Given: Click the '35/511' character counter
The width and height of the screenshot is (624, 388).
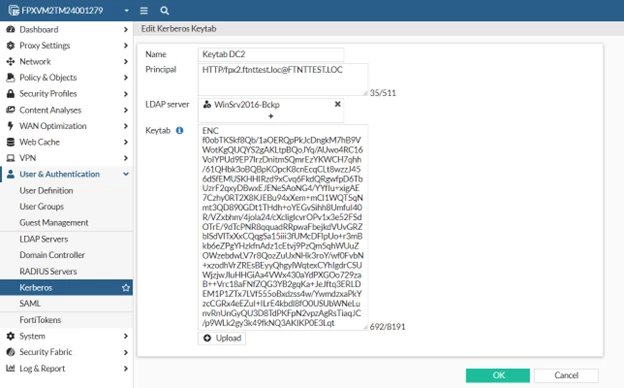Looking at the screenshot, I should click(x=383, y=93).
